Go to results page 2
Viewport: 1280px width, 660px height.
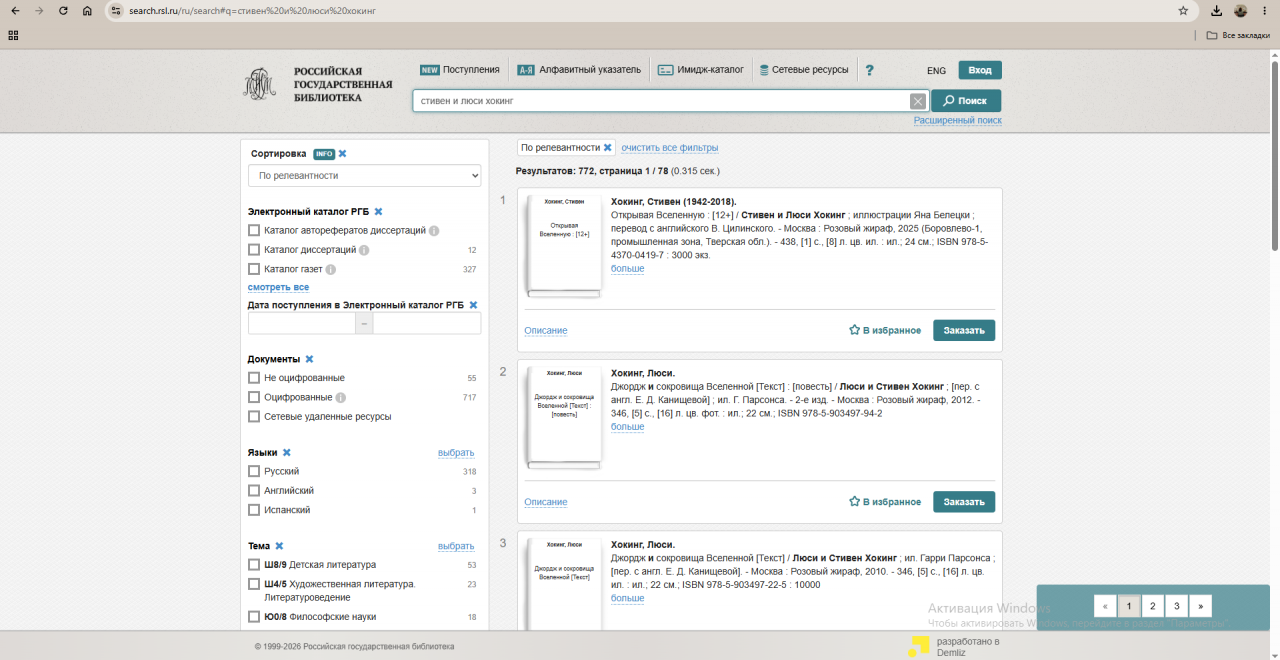coord(1152,606)
